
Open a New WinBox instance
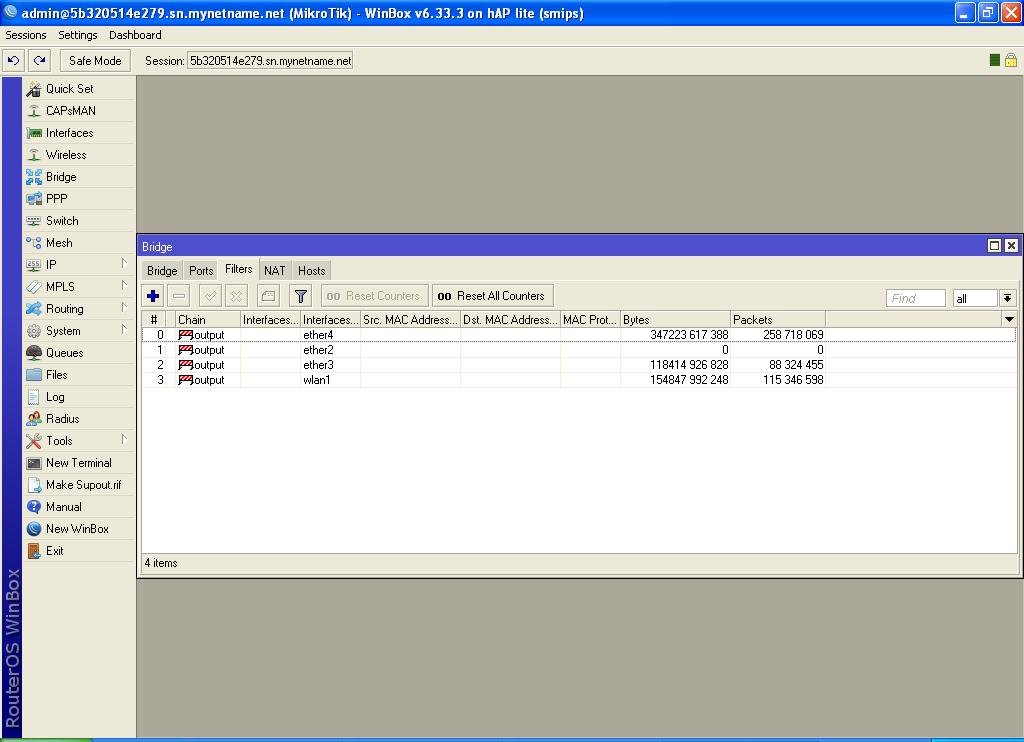coord(79,529)
